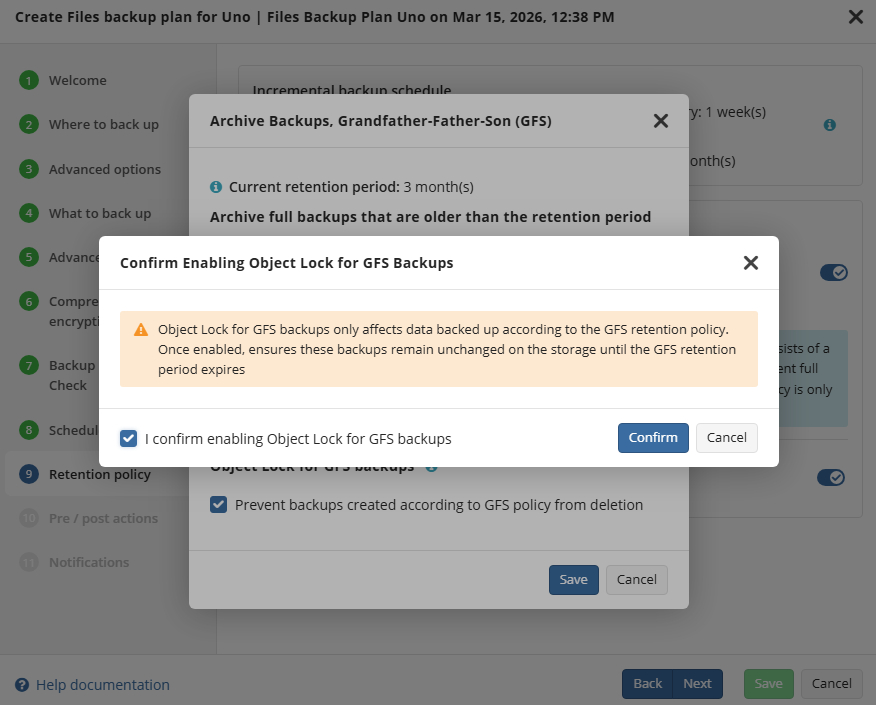Open the What to back up step
The width and height of the screenshot is (876, 705).
(x=99, y=213)
